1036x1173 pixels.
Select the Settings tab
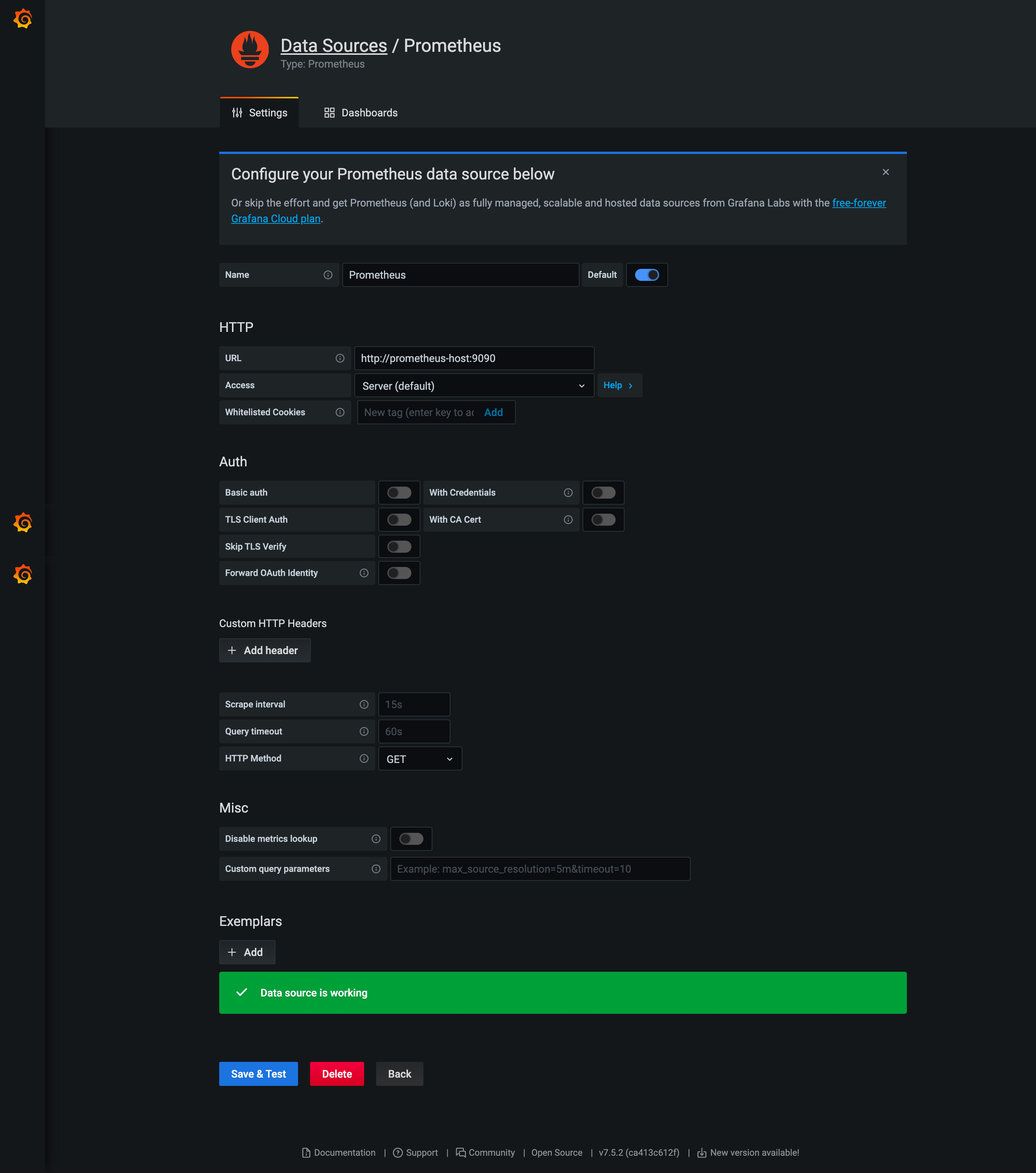[259, 113]
